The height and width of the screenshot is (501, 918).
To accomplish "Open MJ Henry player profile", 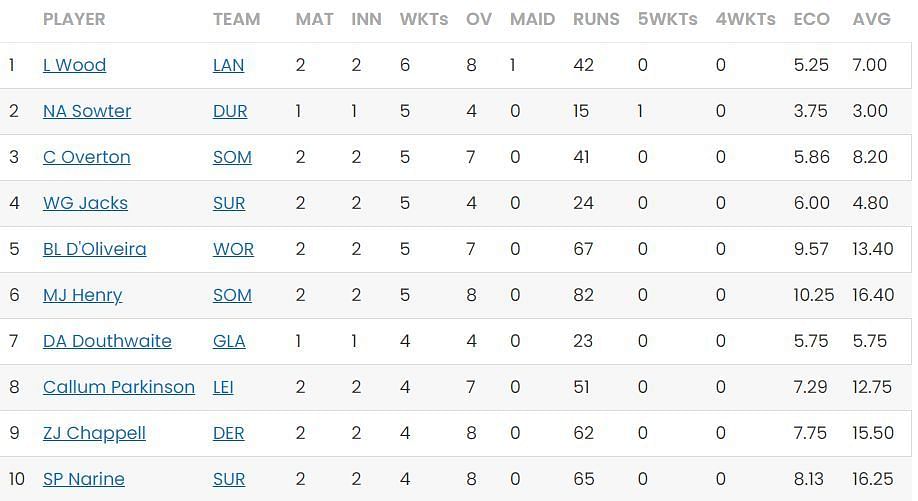I will click(x=82, y=295).
